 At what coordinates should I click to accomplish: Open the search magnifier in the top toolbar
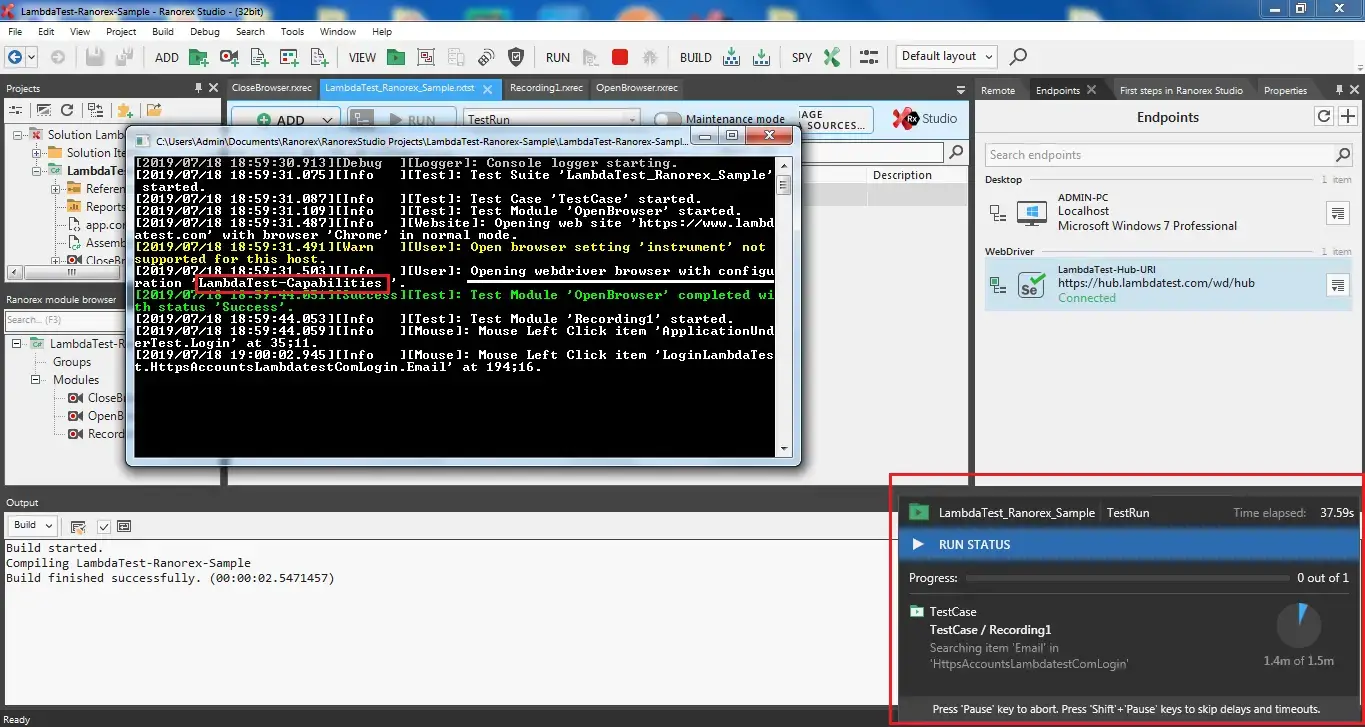coord(1018,57)
